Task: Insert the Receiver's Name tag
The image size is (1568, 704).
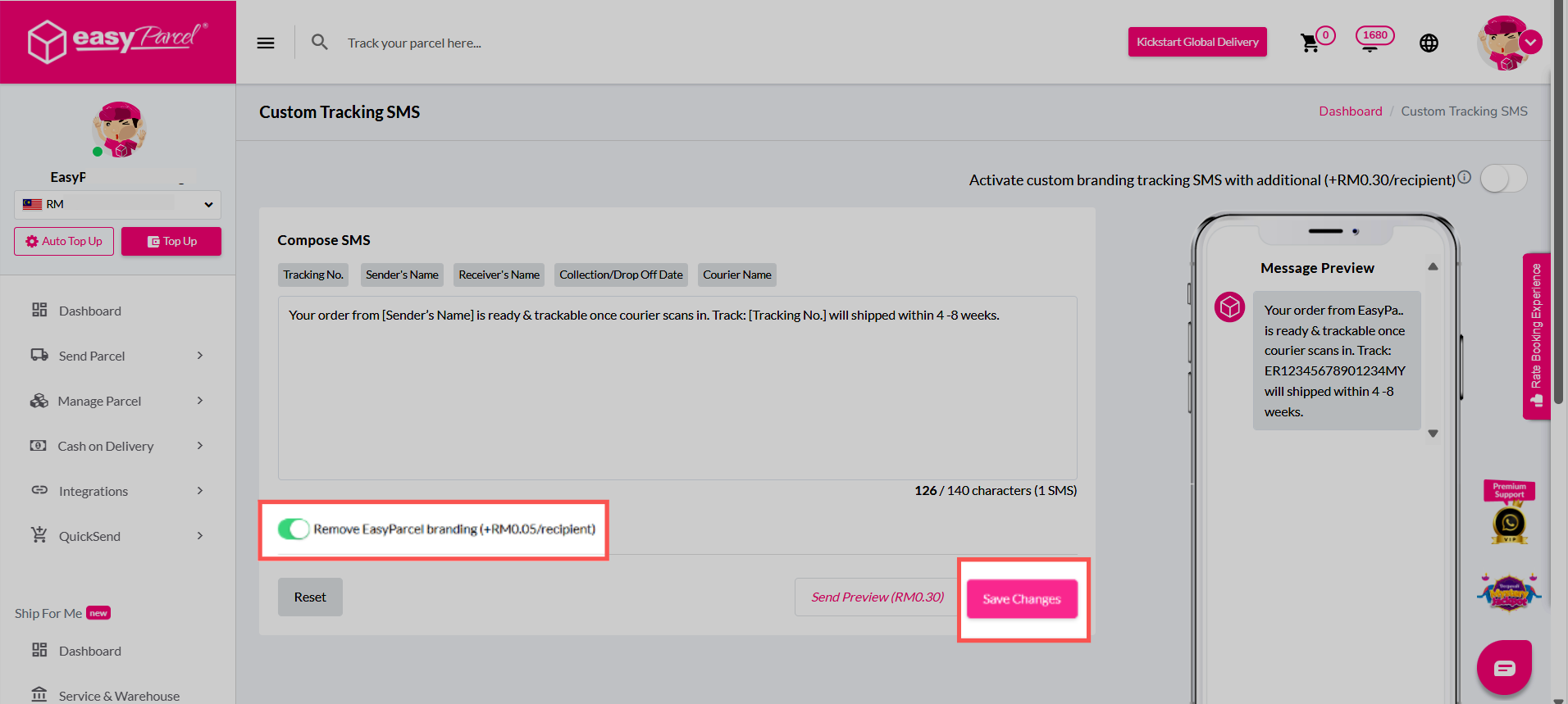Action: pyautogui.click(x=499, y=275)
